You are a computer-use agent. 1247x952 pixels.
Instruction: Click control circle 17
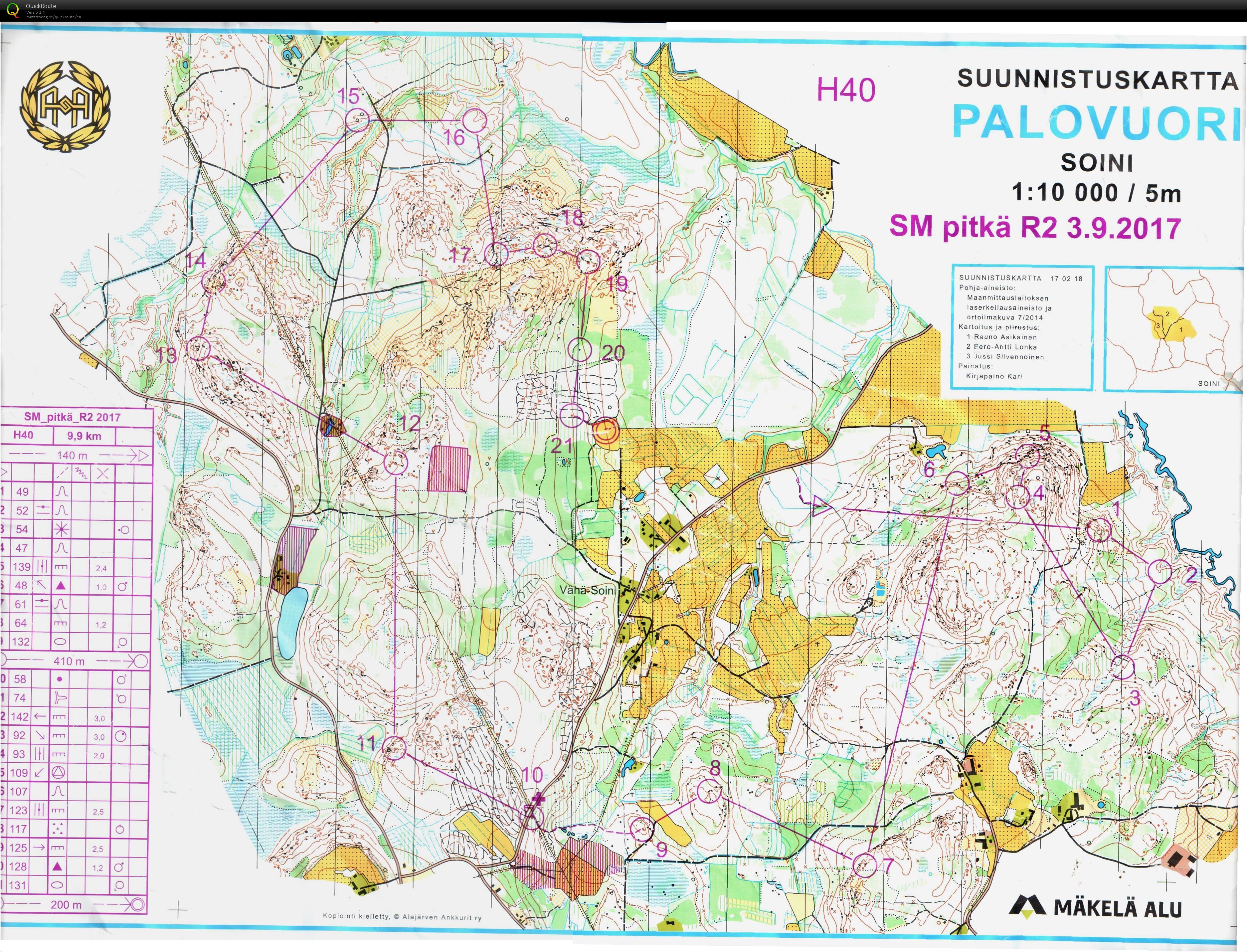pyautogui.click(x=497, y=254)
